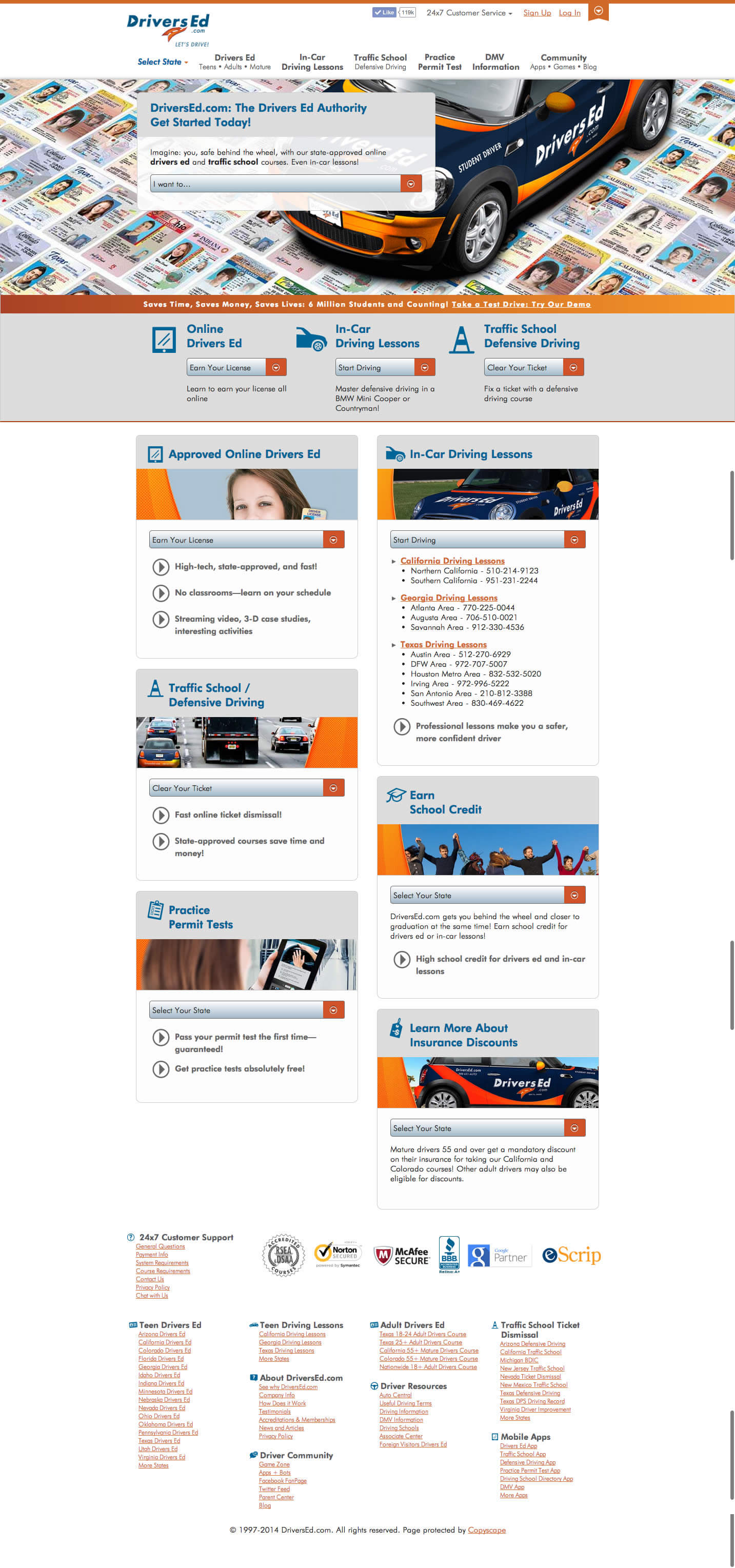735x1568 pixels.
Task: Open Start Driving dropdown in In-Car Driving Lessons card
Action: pyautogui.click(x=488, y=540)
